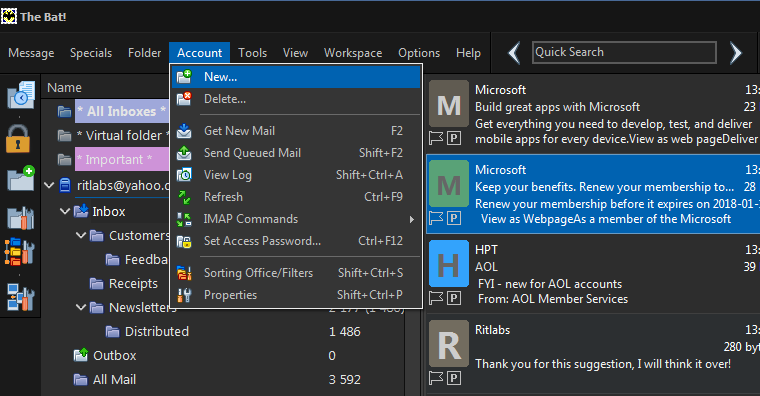The width and height of the screenshot is (760, 396).
Task: Click the account properties bottom sidebar icon
Action: pos(20,297)
